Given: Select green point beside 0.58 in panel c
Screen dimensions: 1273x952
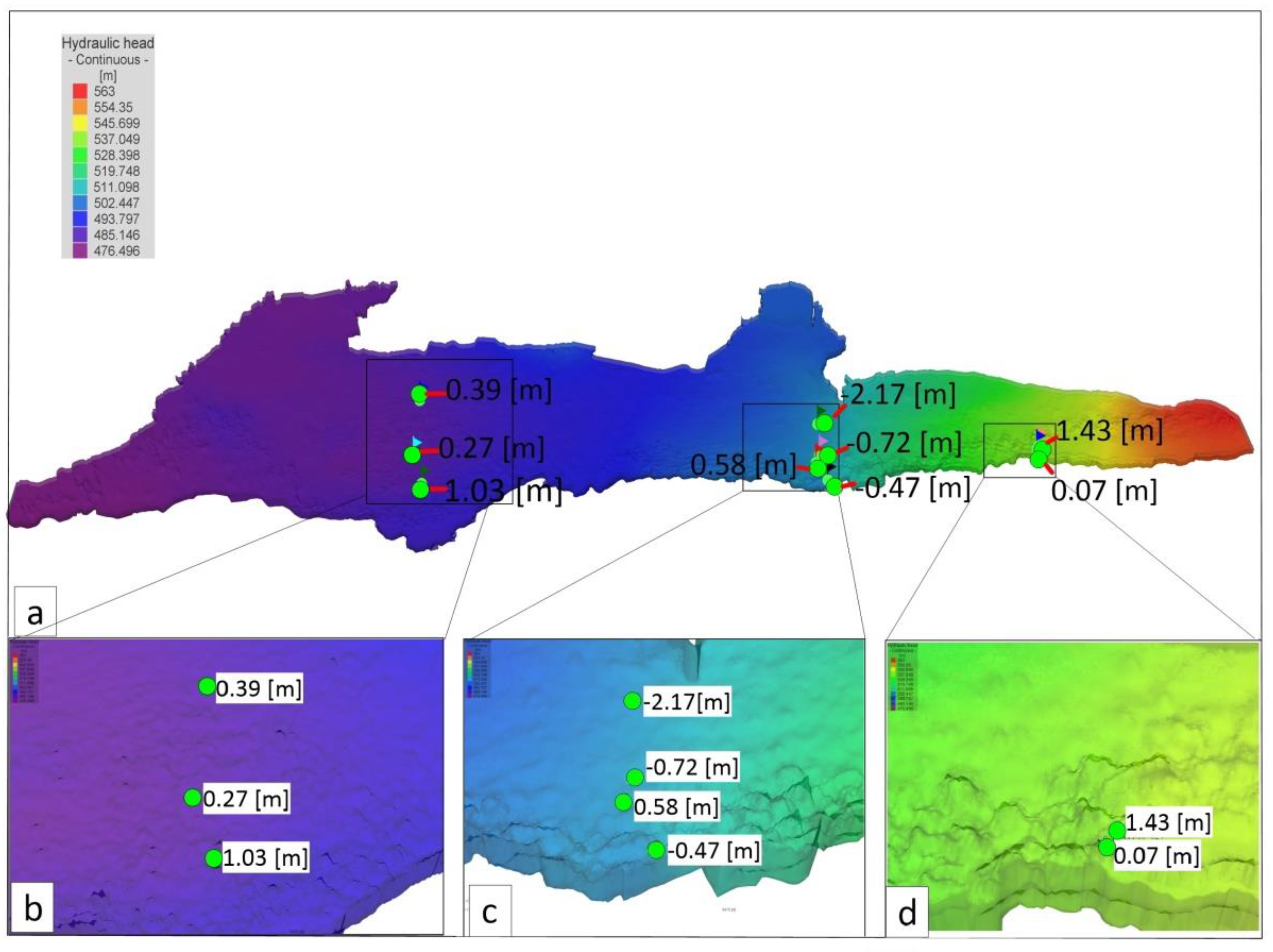Looking at the screenshot, I should click(623, 801).
